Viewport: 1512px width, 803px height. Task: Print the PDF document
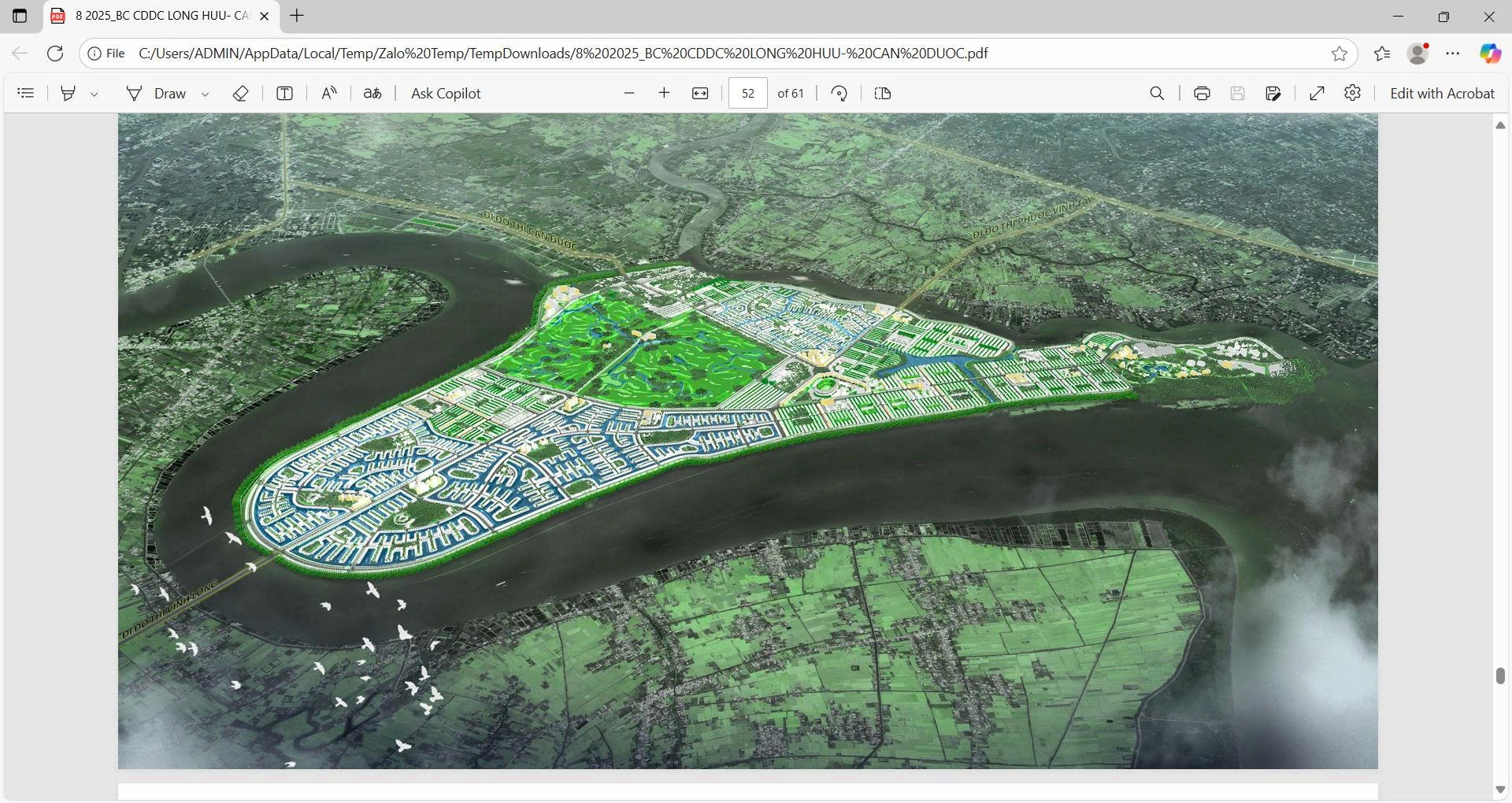pyautogui.click(x=1202, y=94)
